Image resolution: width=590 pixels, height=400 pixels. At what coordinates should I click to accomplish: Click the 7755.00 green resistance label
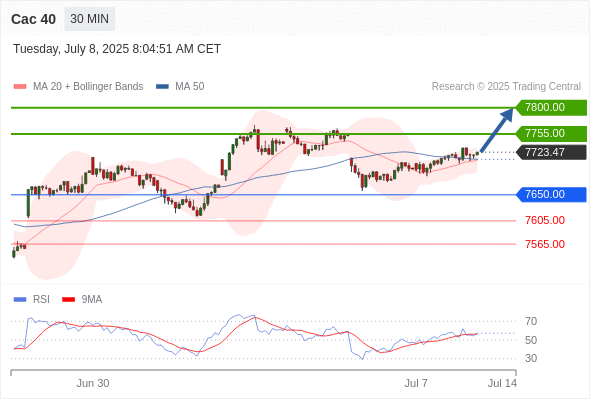click(x=551, y=134)
